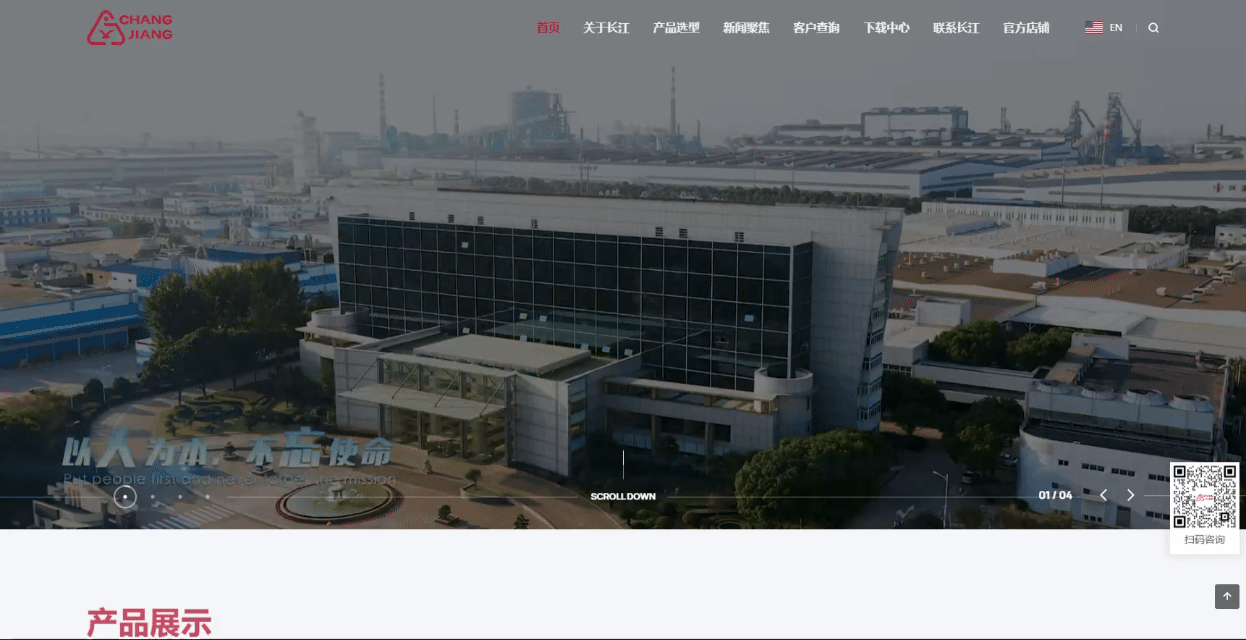
Task: Expand the 新闻聚焦 navigation menu
Action: (x=746, y=28)
